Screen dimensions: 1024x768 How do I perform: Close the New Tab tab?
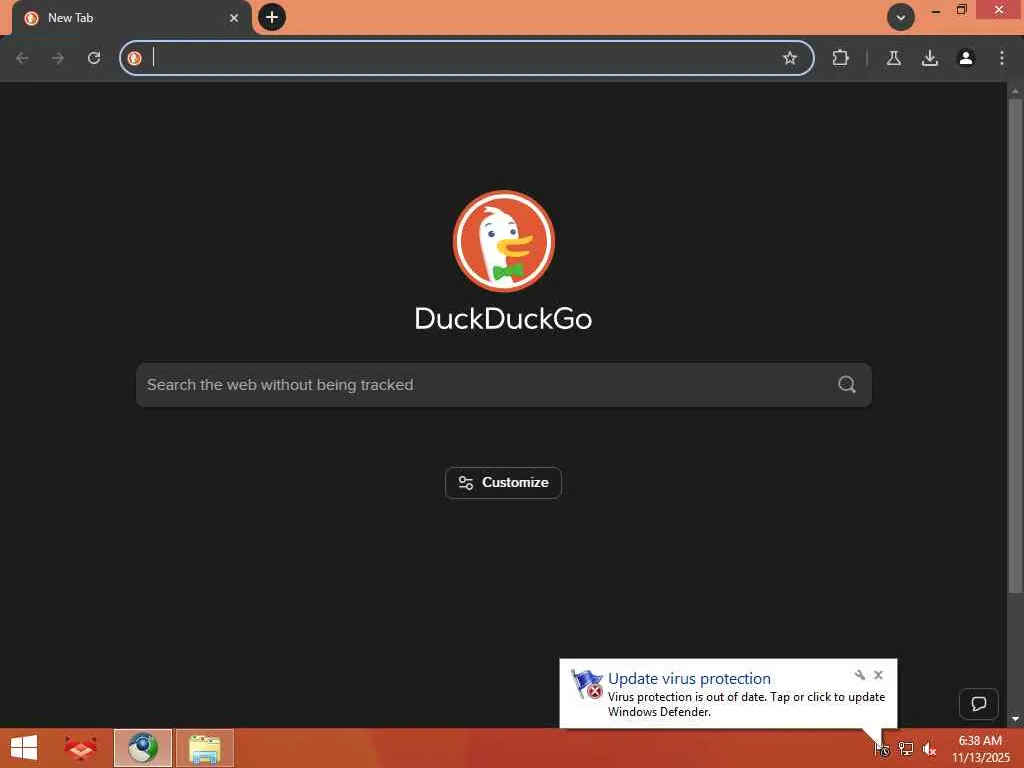[234, 18]
